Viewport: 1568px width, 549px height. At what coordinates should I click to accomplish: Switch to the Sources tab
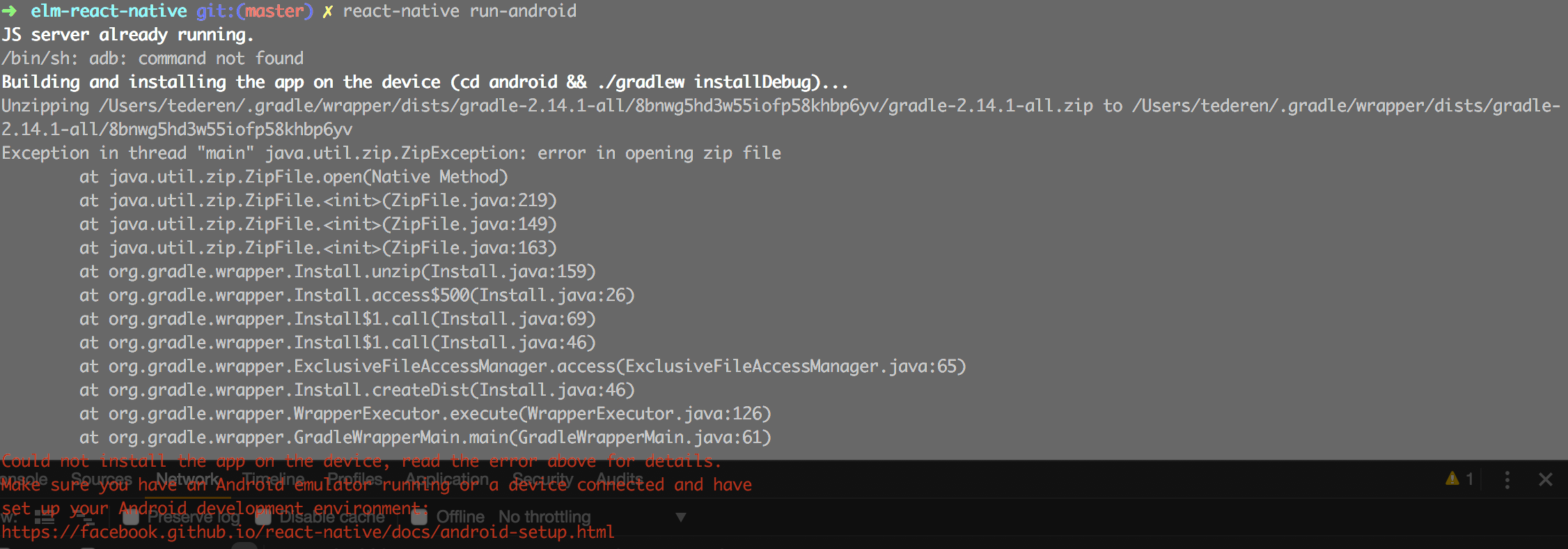click(x=101, y=479)
